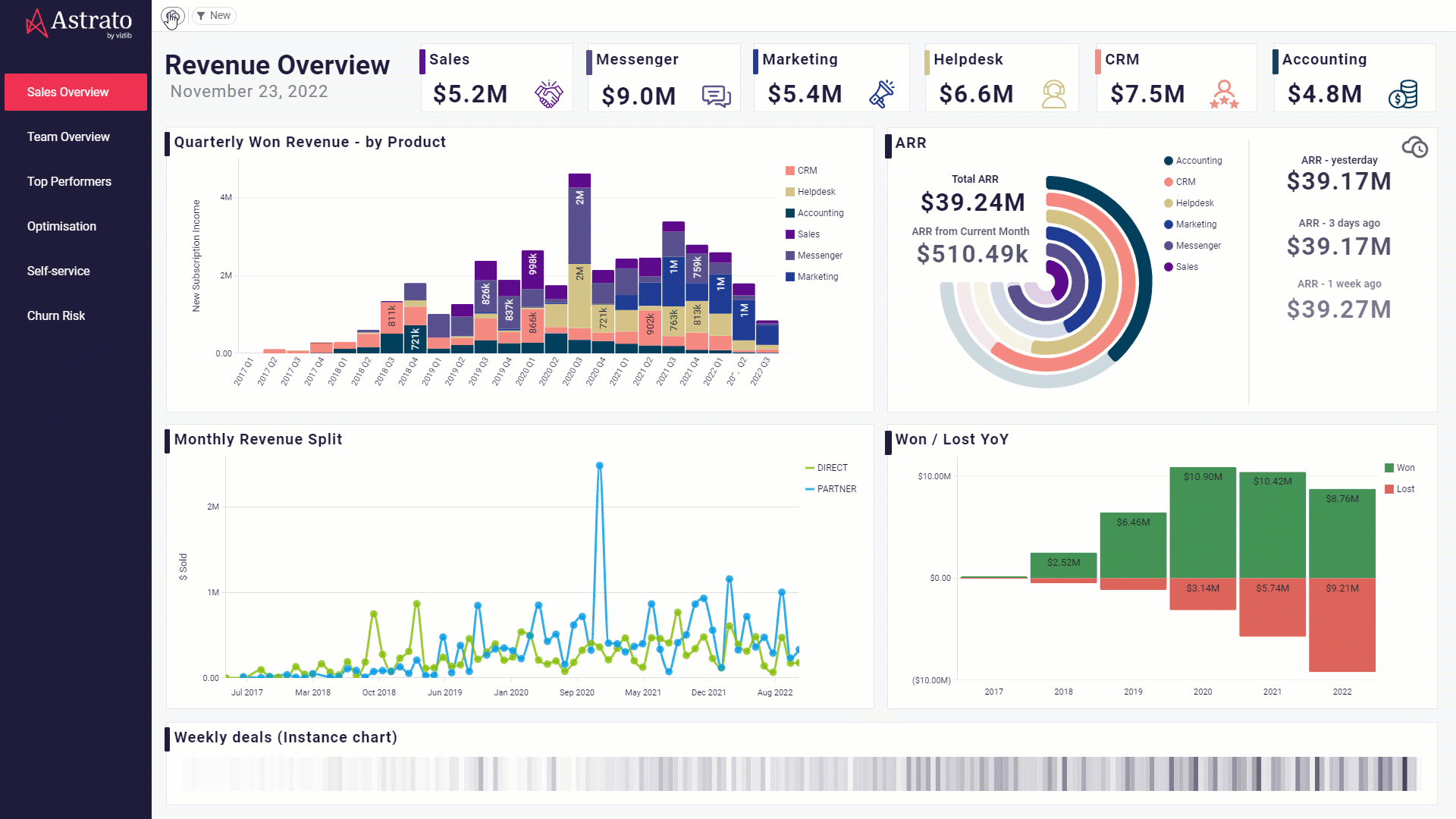Click the Messenger chat bubbles icon
1456x819 pixels.
click(x=716, y=96)
